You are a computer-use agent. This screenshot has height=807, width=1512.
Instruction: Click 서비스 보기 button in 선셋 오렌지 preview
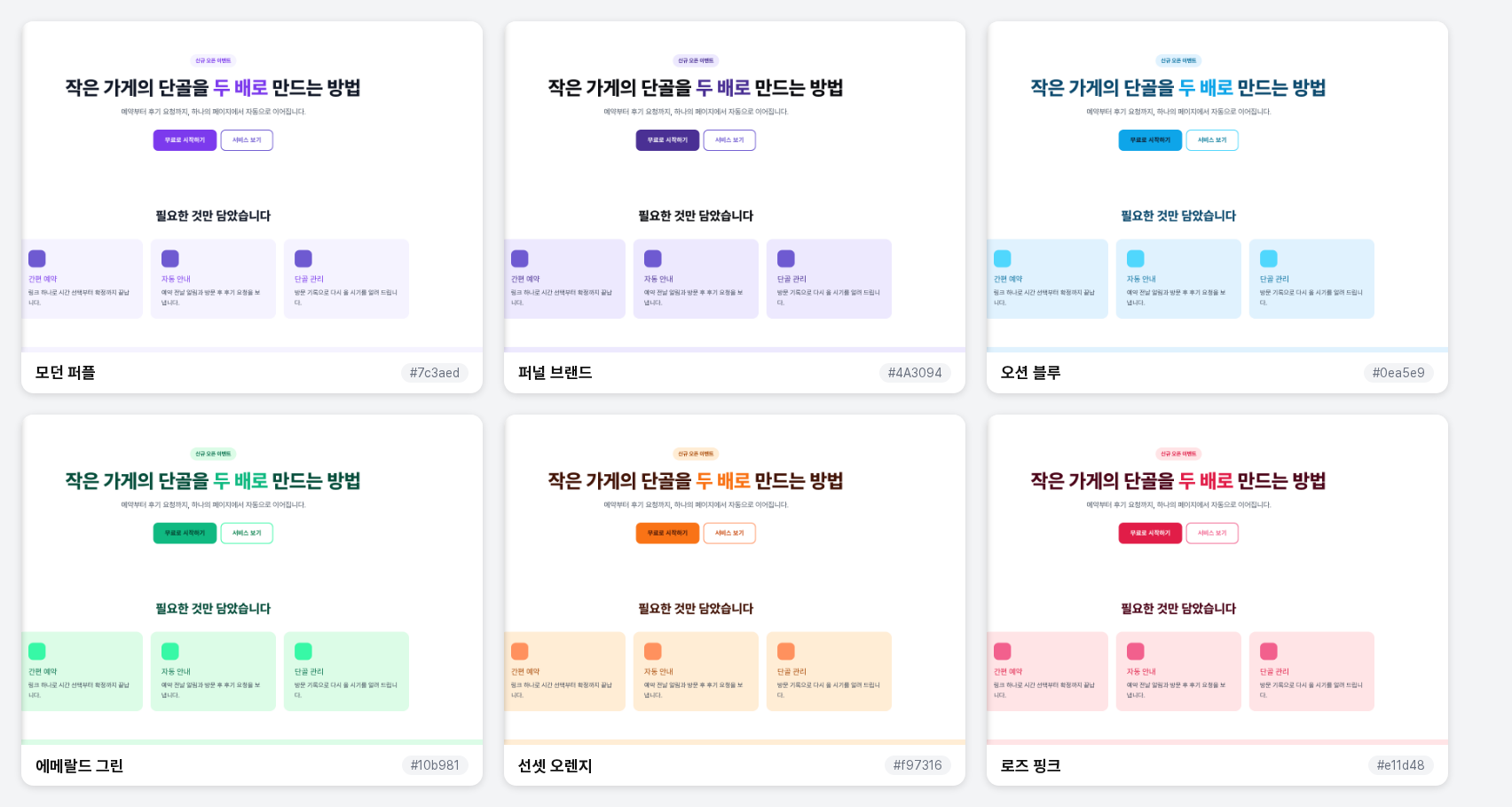729,534
